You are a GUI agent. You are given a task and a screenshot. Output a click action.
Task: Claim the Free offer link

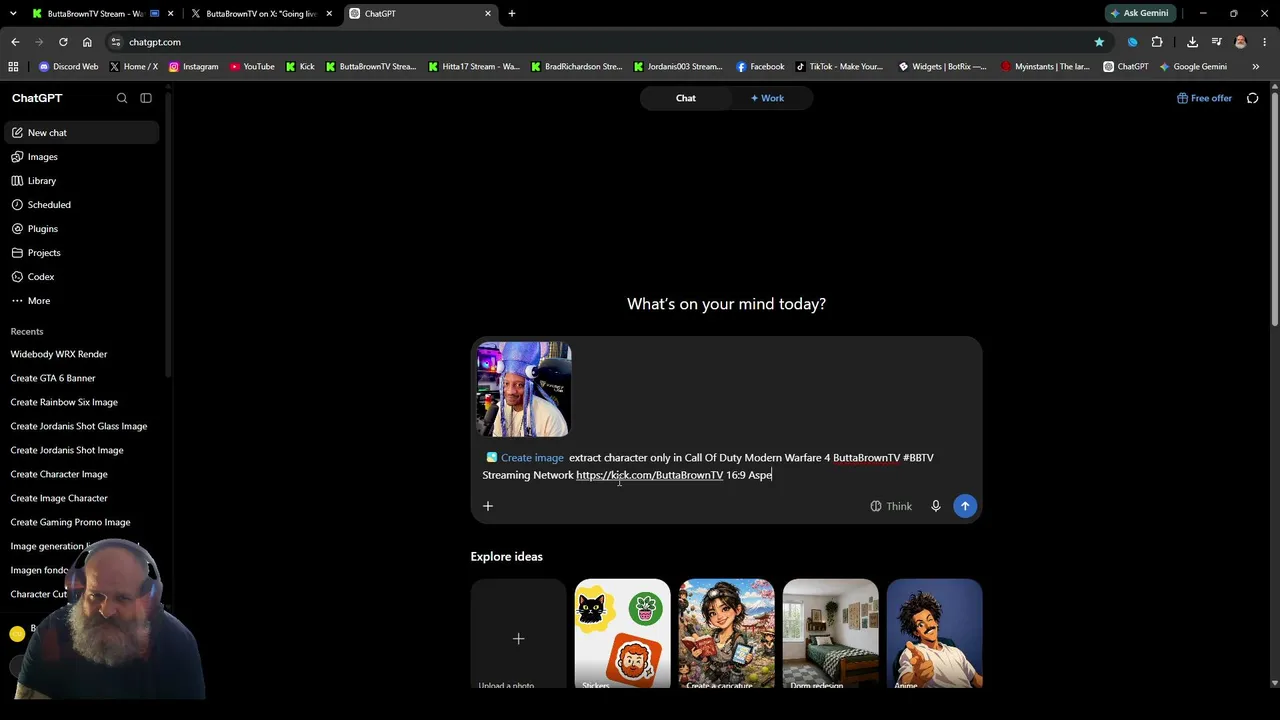(1204, 98)
